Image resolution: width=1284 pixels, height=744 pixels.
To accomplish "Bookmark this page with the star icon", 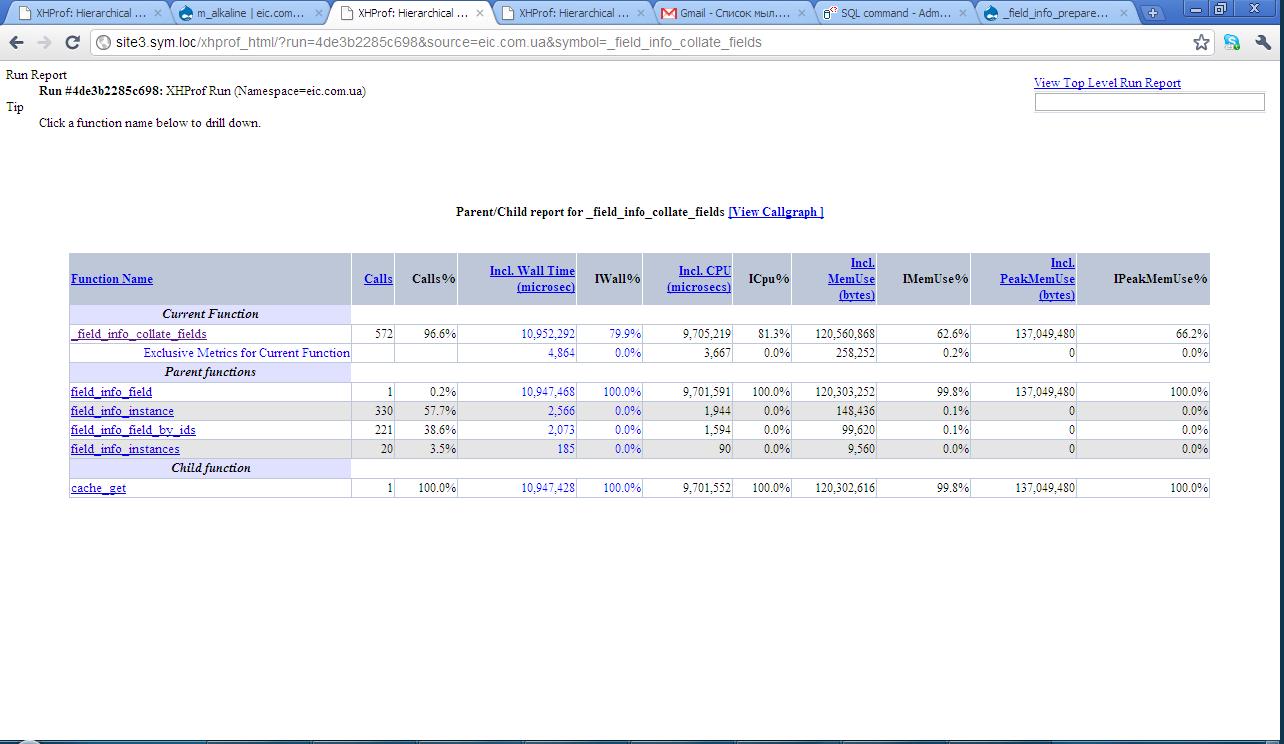I will pyautogui.click(x=1201, y=42).
